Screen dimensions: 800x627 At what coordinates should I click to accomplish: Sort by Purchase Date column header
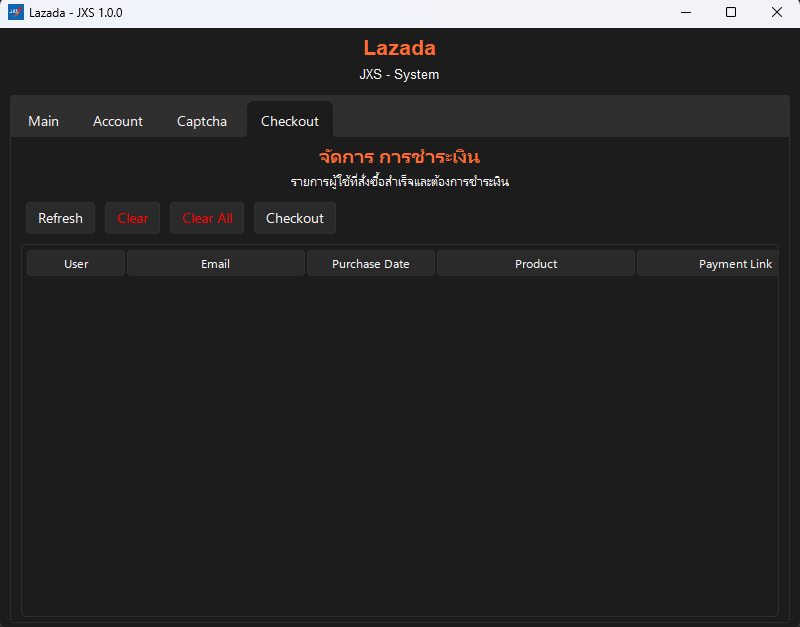tap(371, 264)
